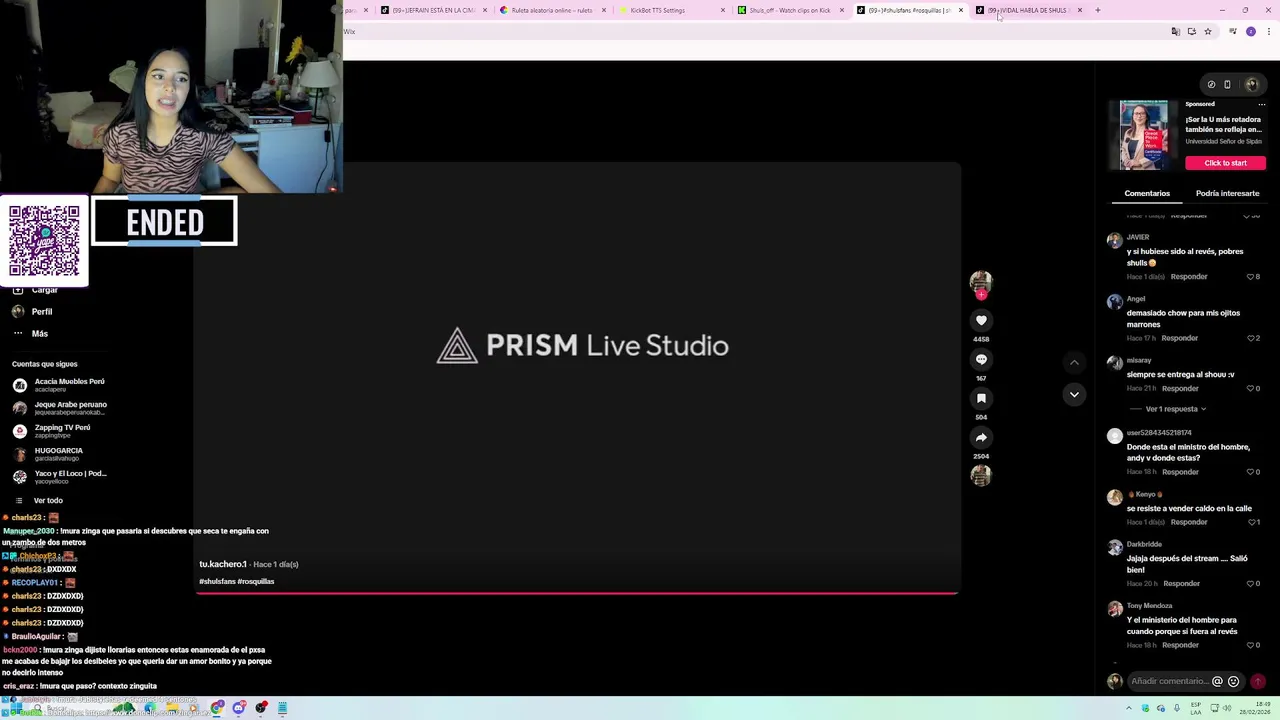Bookmark this page with the star icon
Image resolution: width=1280 pixels, height=720 pixels.
tap(1208, 32)
